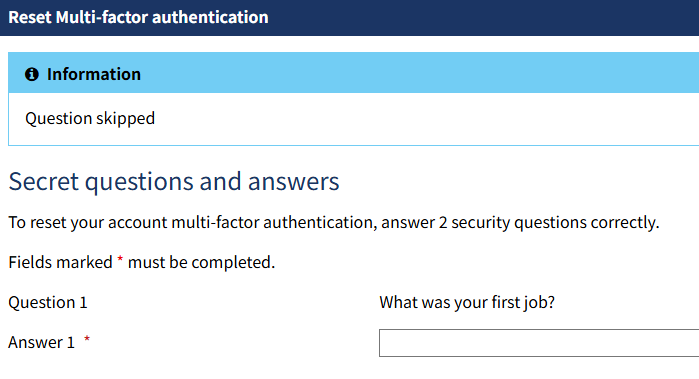The image size is (699, 379).
Task: Click the Reset Multi-factor authentication header title
Action: [138, 17]
